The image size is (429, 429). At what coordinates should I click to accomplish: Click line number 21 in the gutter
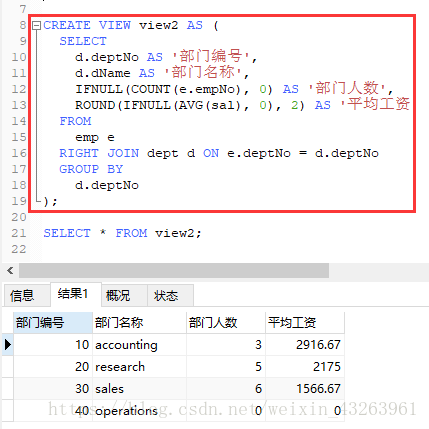pyautogui.click(x=19, y=233)
